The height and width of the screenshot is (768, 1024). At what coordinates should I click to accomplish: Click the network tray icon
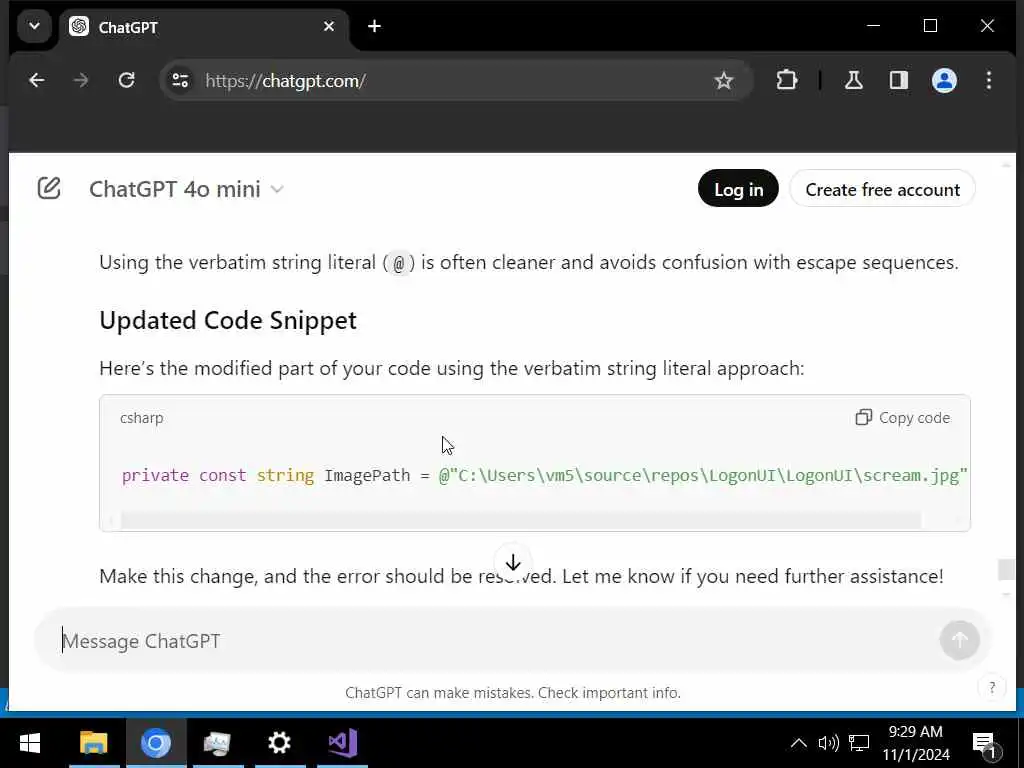coord(859,743)
